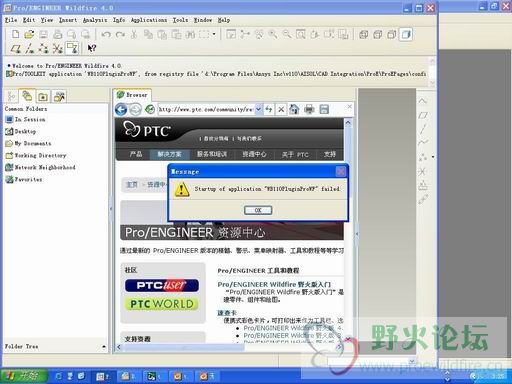Toggle annotation element display
This screenshot has height=384, width=512.
pyautogui.click(x=72, y=48)
